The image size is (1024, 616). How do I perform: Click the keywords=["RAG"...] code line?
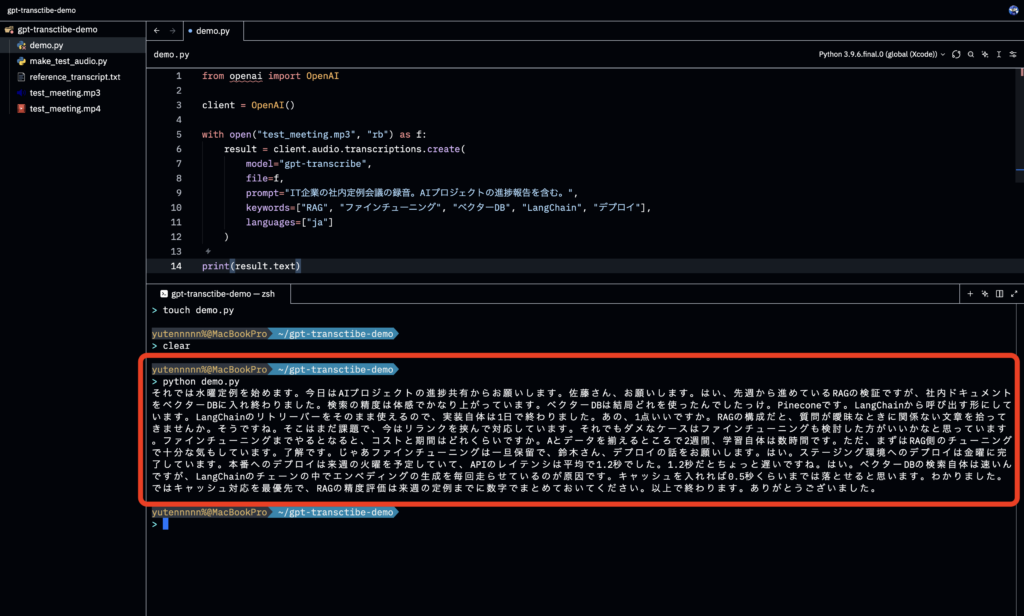pyautogui.click(x=448, y=208)
